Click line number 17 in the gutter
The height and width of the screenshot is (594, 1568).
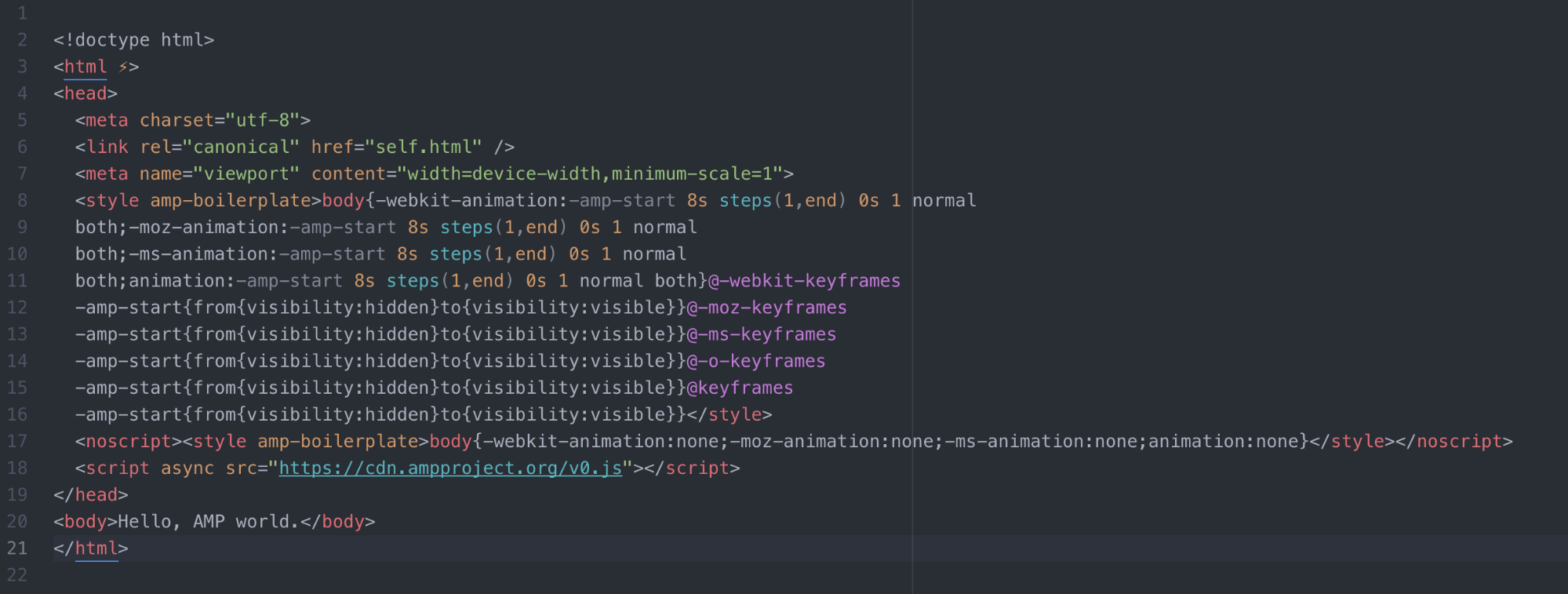coord(17,442)
